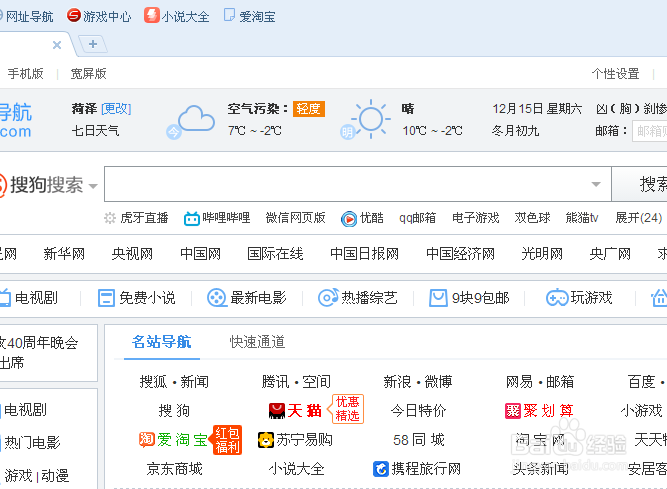Open the 熊猫tv quick link
The height and width of the screenshot is (489, 667).
pos(582,218)
